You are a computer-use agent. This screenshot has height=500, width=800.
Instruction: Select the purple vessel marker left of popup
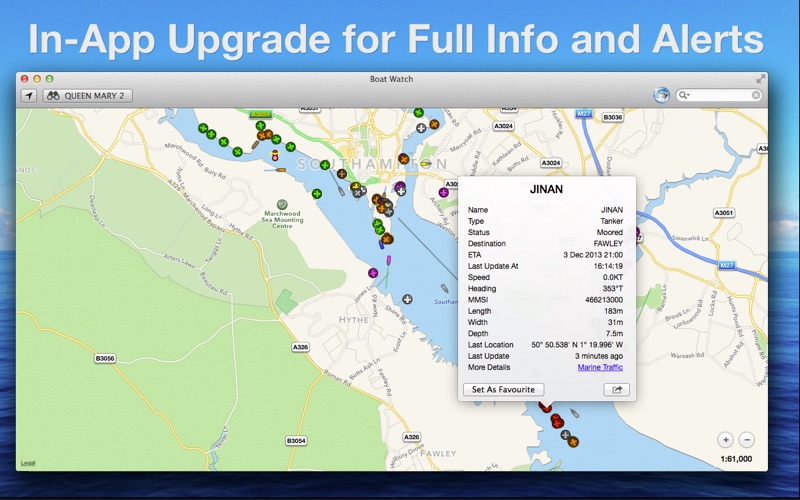click(443, 192)
